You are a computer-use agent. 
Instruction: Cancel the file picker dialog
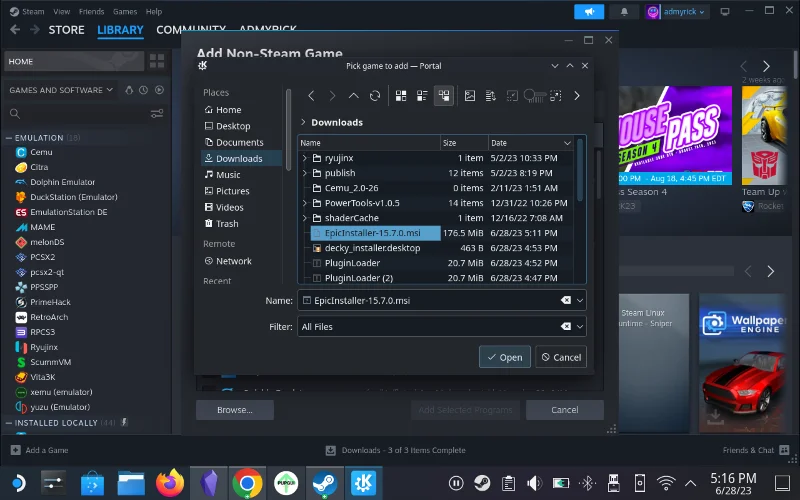[x=561, y=357]
